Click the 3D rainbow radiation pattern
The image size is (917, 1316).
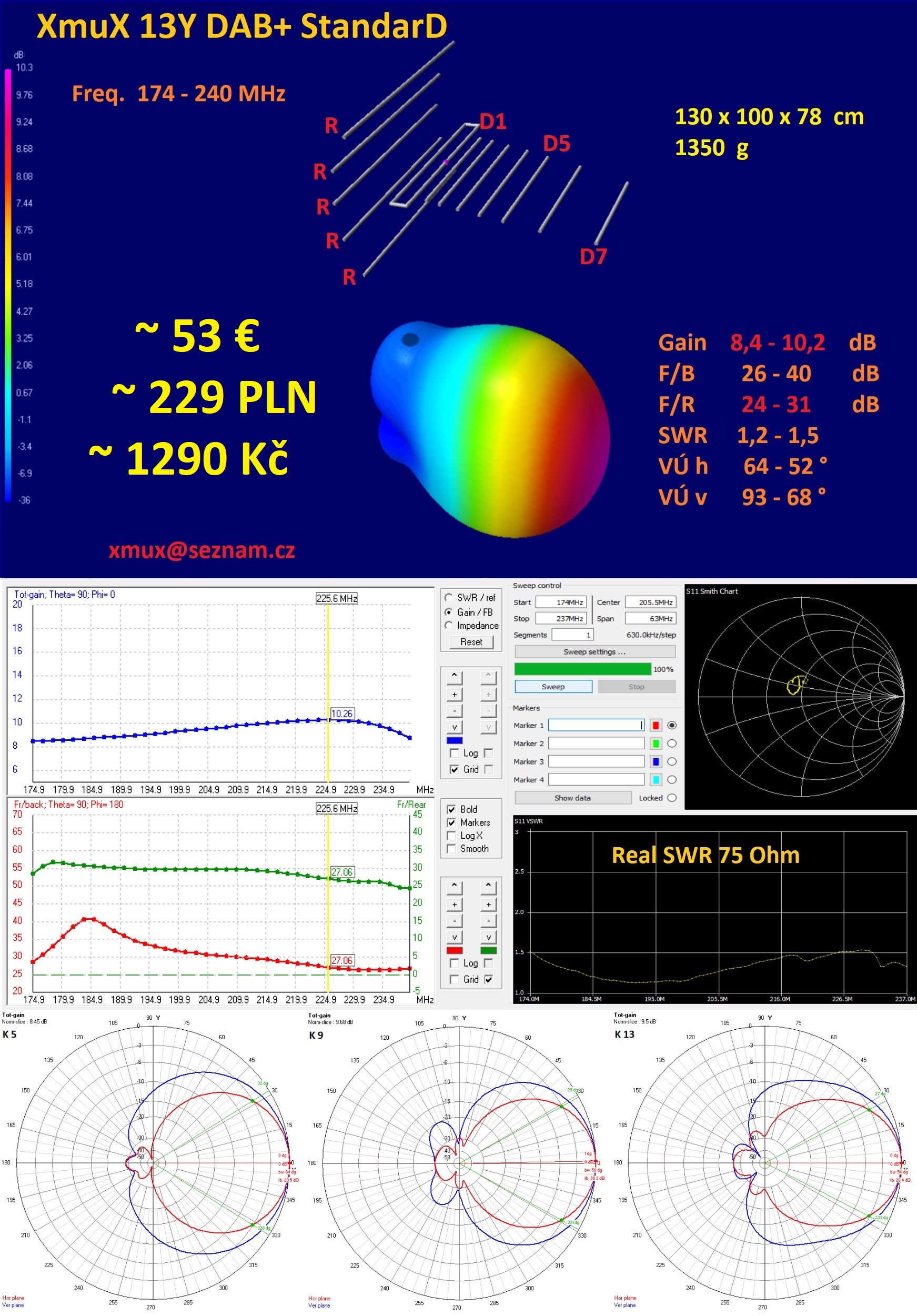[x=490, y=430]
